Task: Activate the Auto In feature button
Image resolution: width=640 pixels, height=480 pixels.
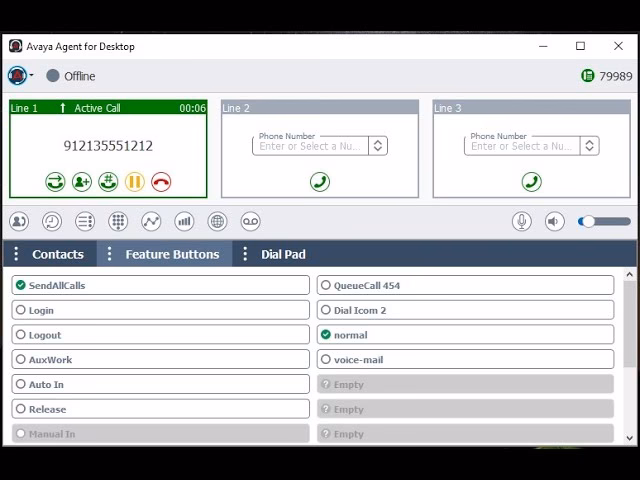Action: (160, 384)
